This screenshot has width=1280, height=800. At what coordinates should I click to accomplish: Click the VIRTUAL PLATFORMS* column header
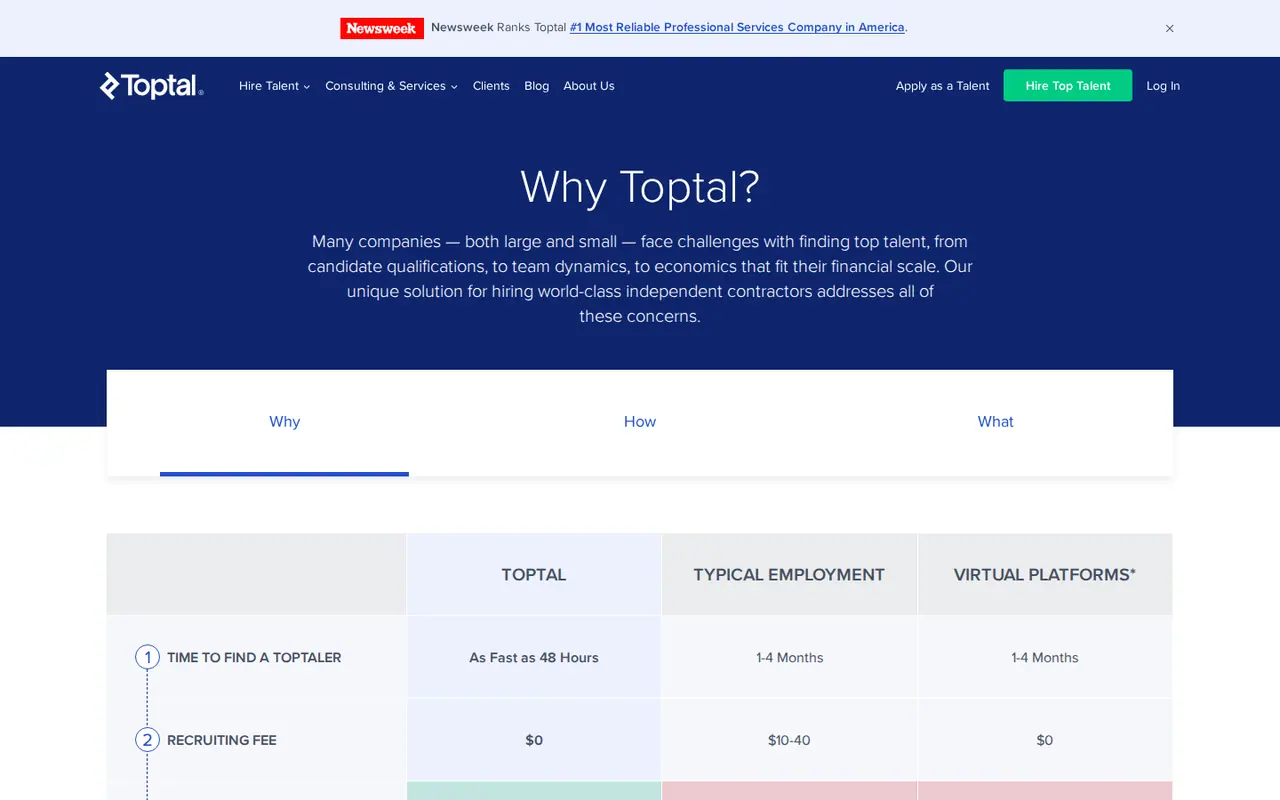(x=1045, y=575)
